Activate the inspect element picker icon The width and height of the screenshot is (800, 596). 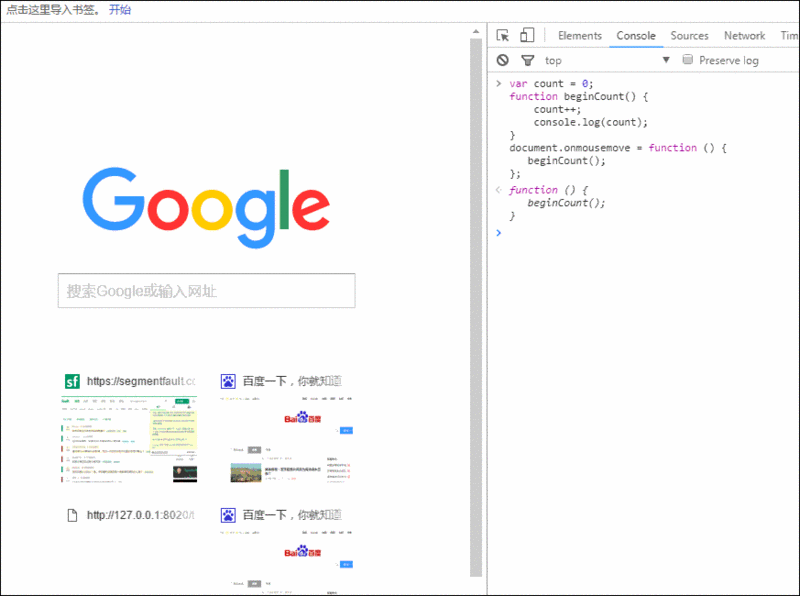[x=503, y=35]
